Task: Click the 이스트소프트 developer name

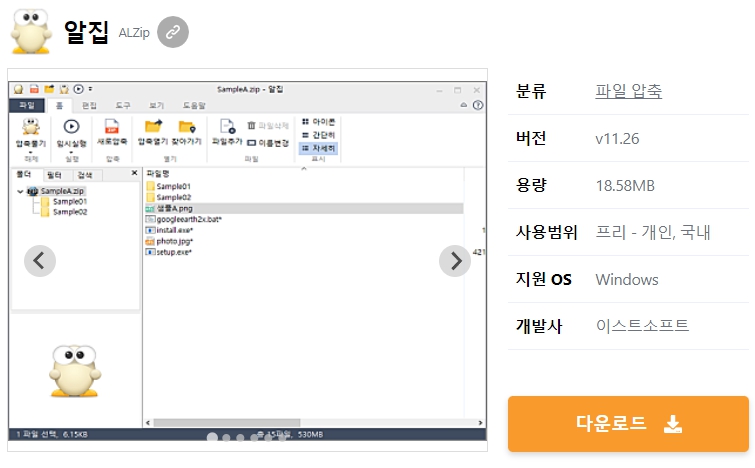Action: tap(642, 326)
